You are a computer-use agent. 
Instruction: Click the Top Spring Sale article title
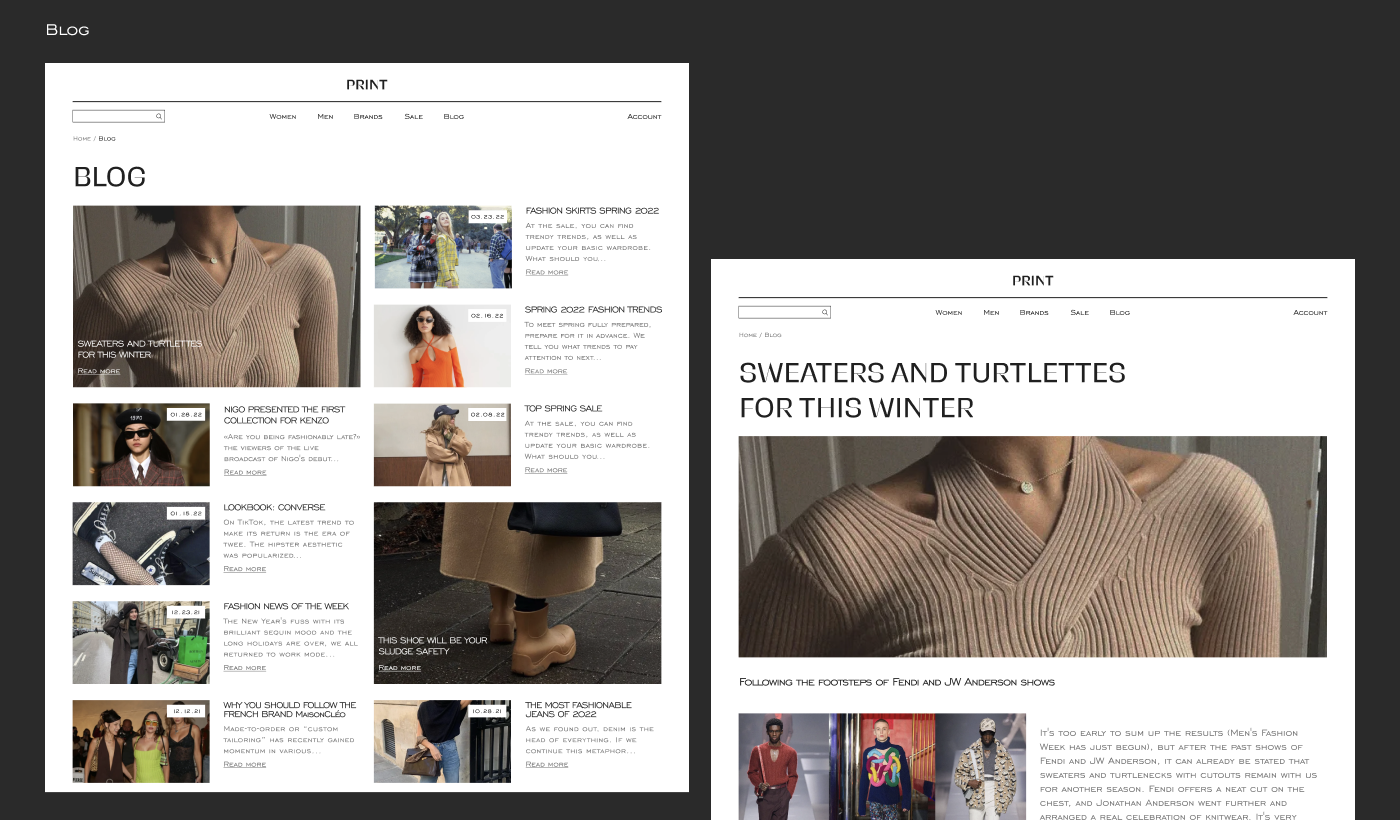click(x=563, y=409)
